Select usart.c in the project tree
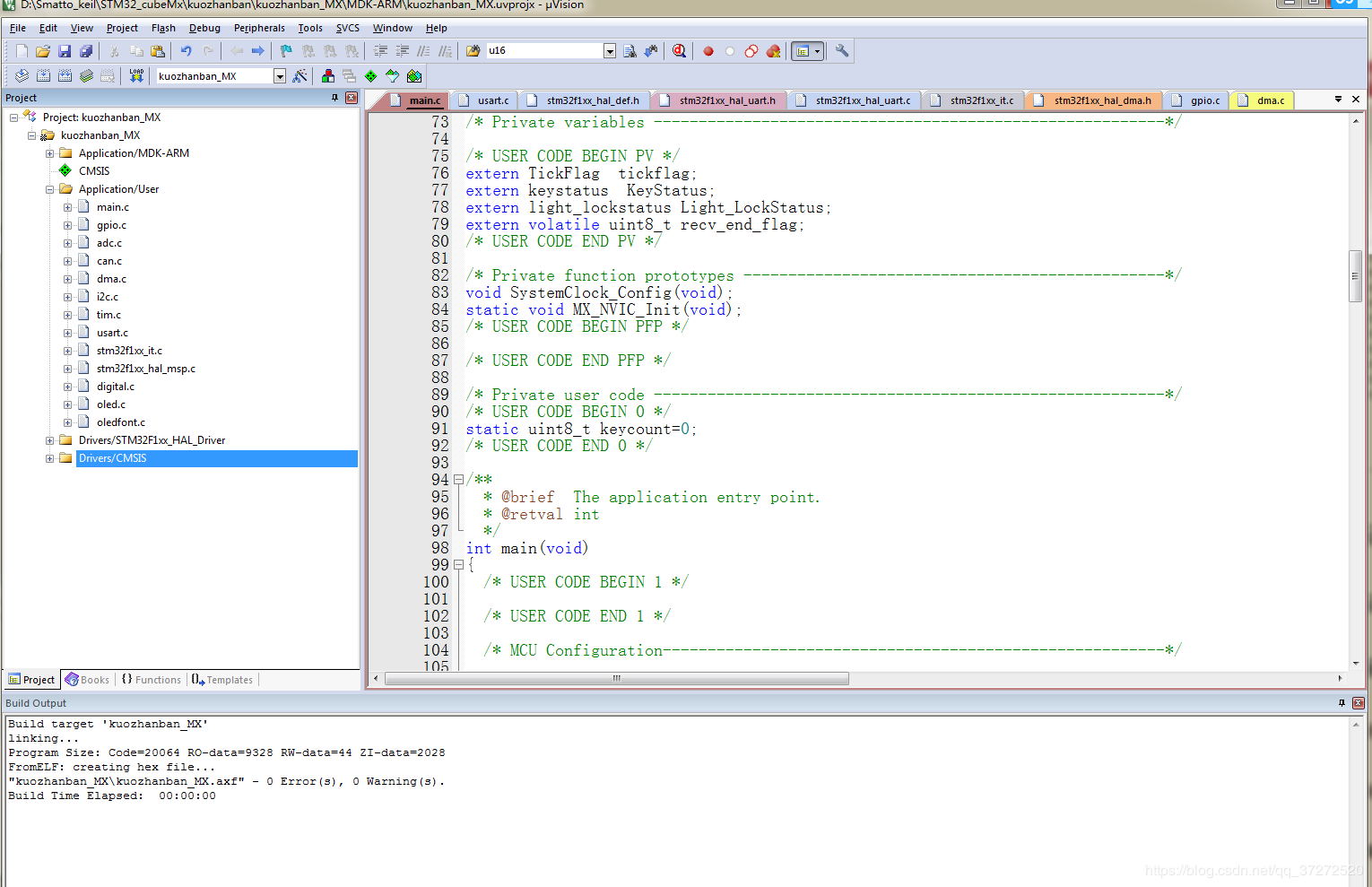 point(112,333)
